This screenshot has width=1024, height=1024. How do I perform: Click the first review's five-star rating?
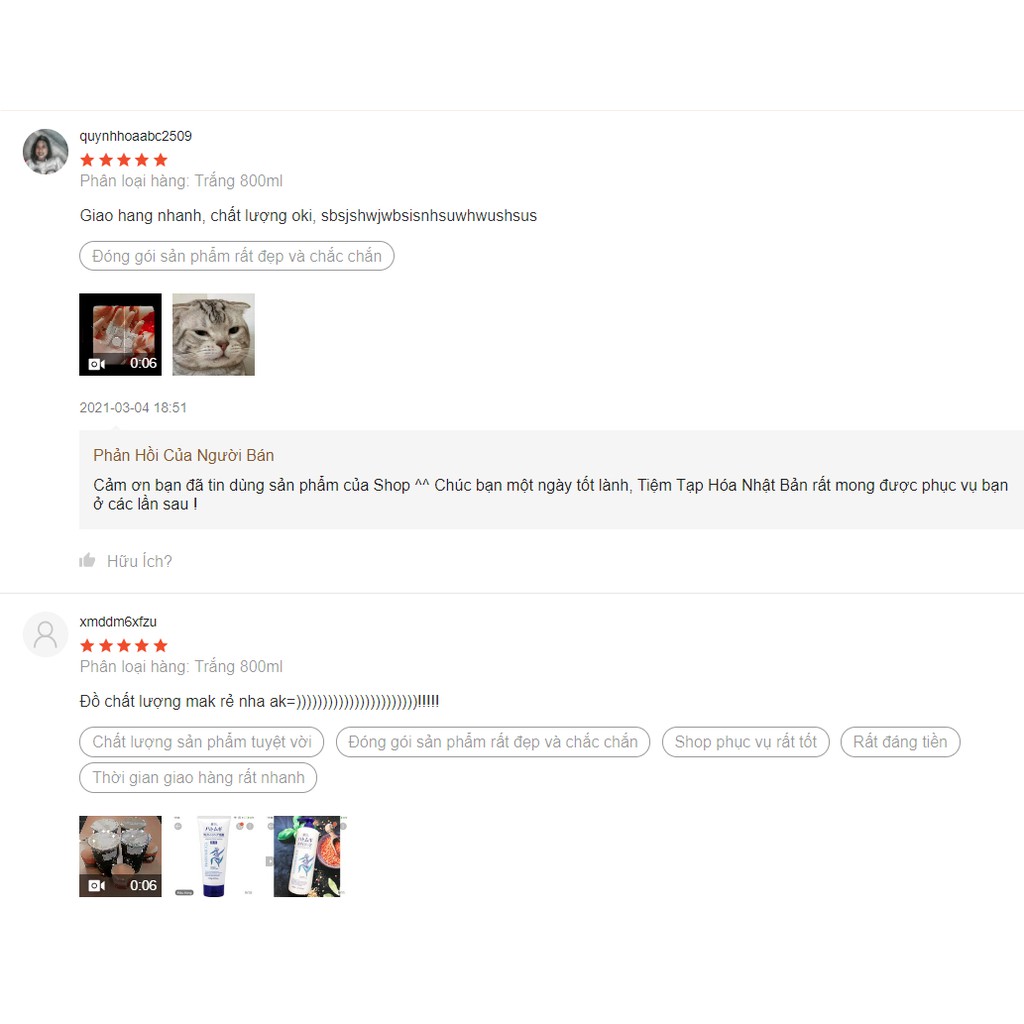tap(124, 160)
